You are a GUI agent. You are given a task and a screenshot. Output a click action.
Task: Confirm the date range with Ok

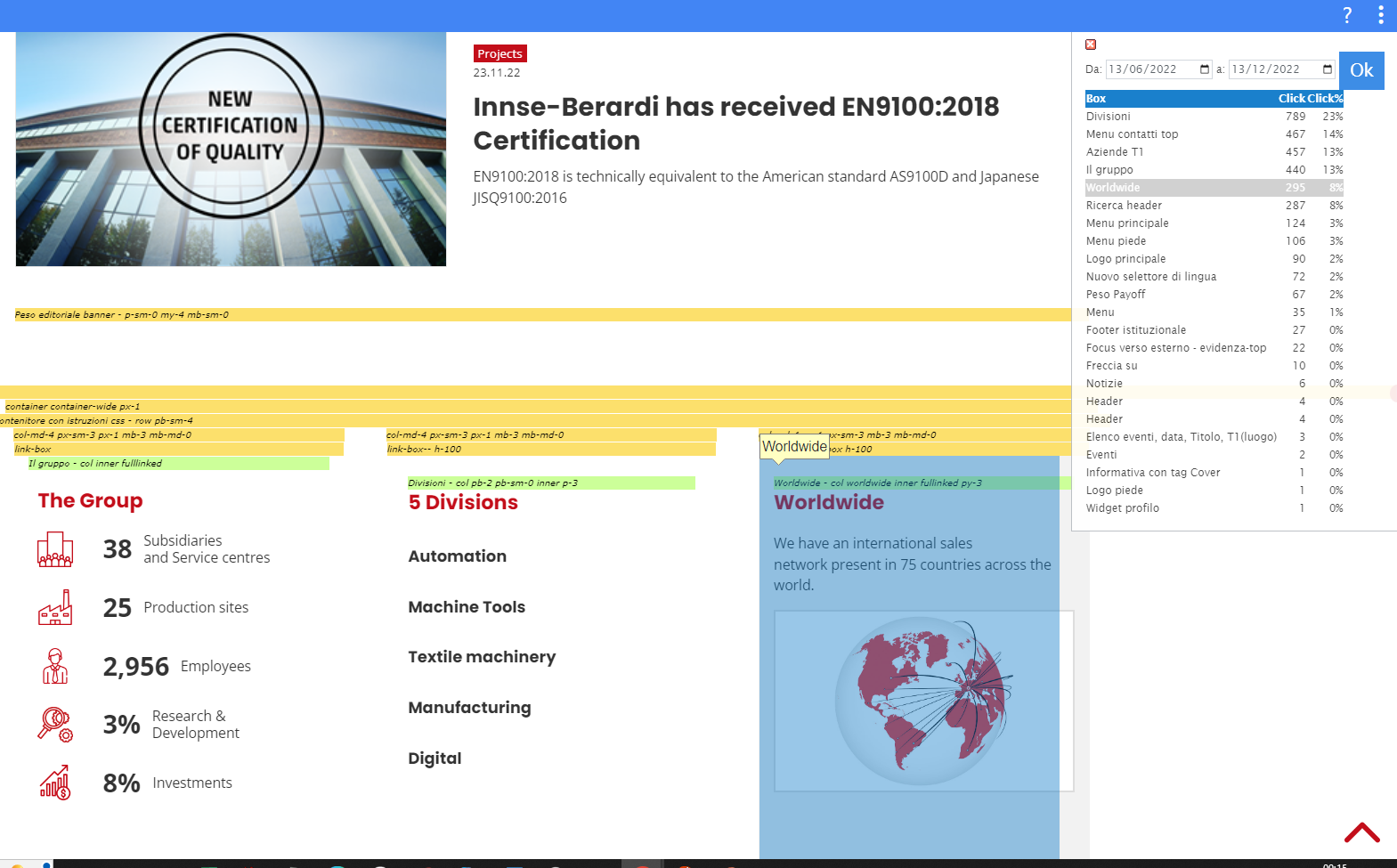tap(1361, 70)
